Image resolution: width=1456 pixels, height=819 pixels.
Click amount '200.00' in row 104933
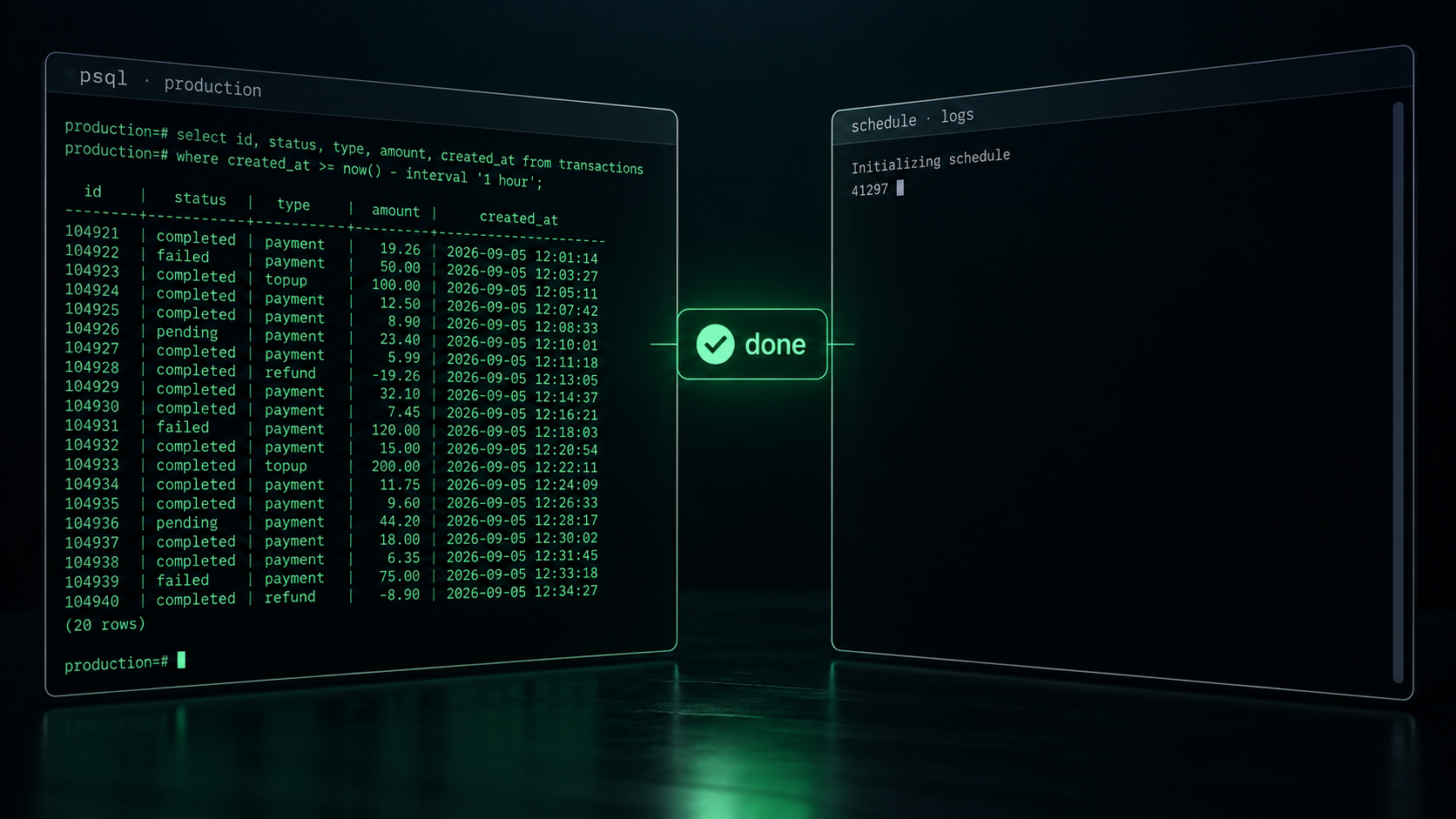tap(395, 467)
